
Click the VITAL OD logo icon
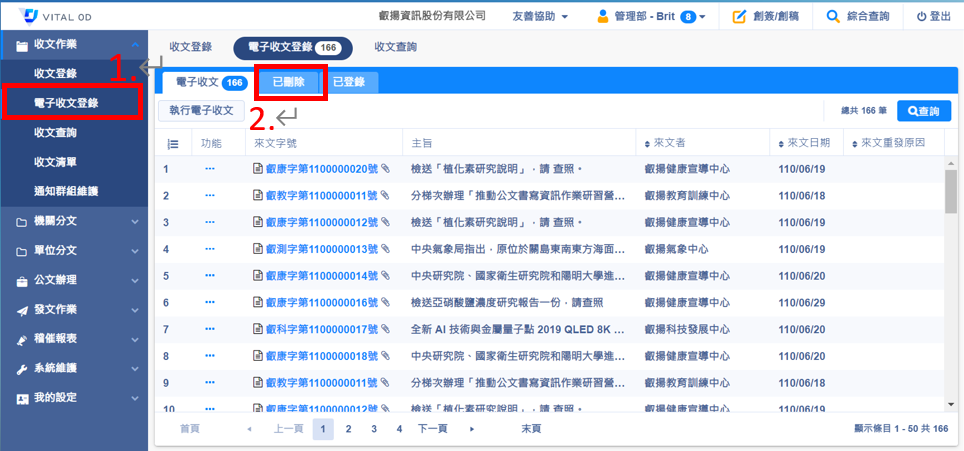point(27,16)
